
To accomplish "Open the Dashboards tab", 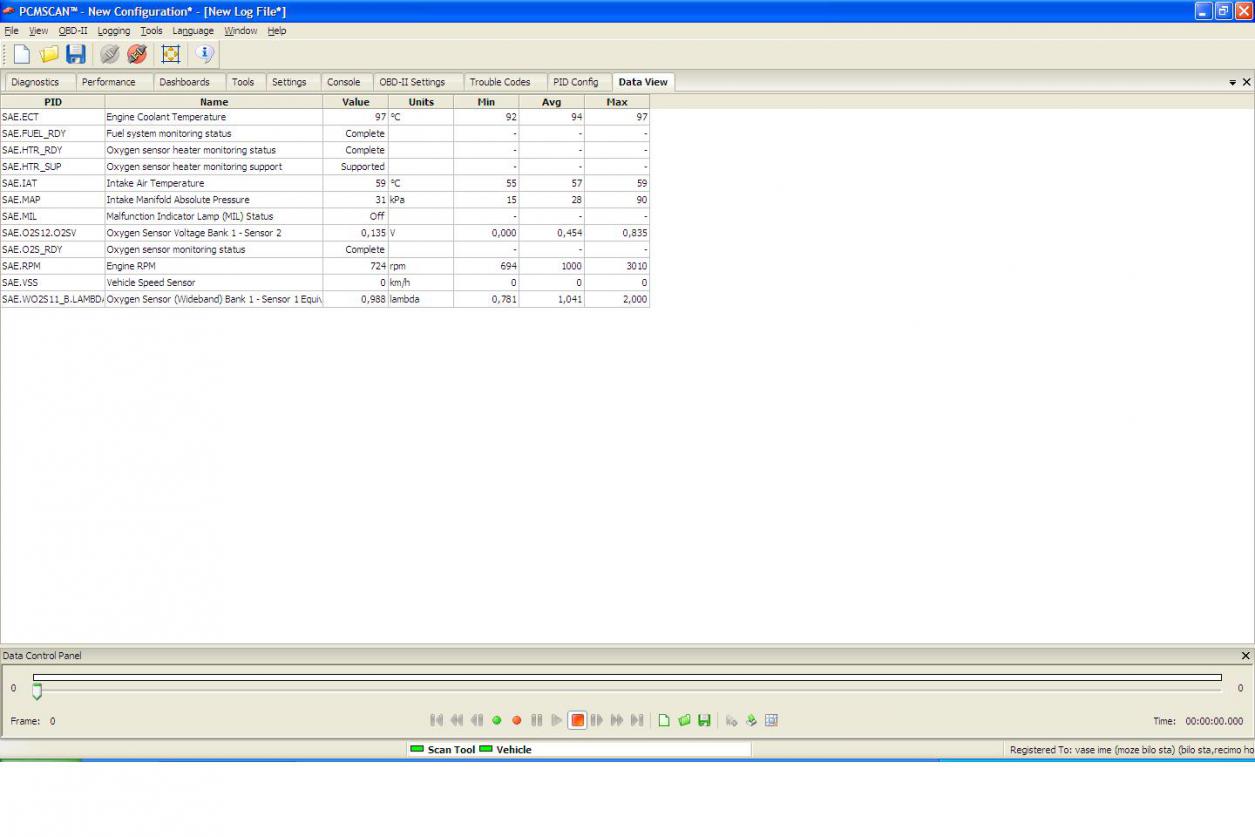I will click(184, 82).
